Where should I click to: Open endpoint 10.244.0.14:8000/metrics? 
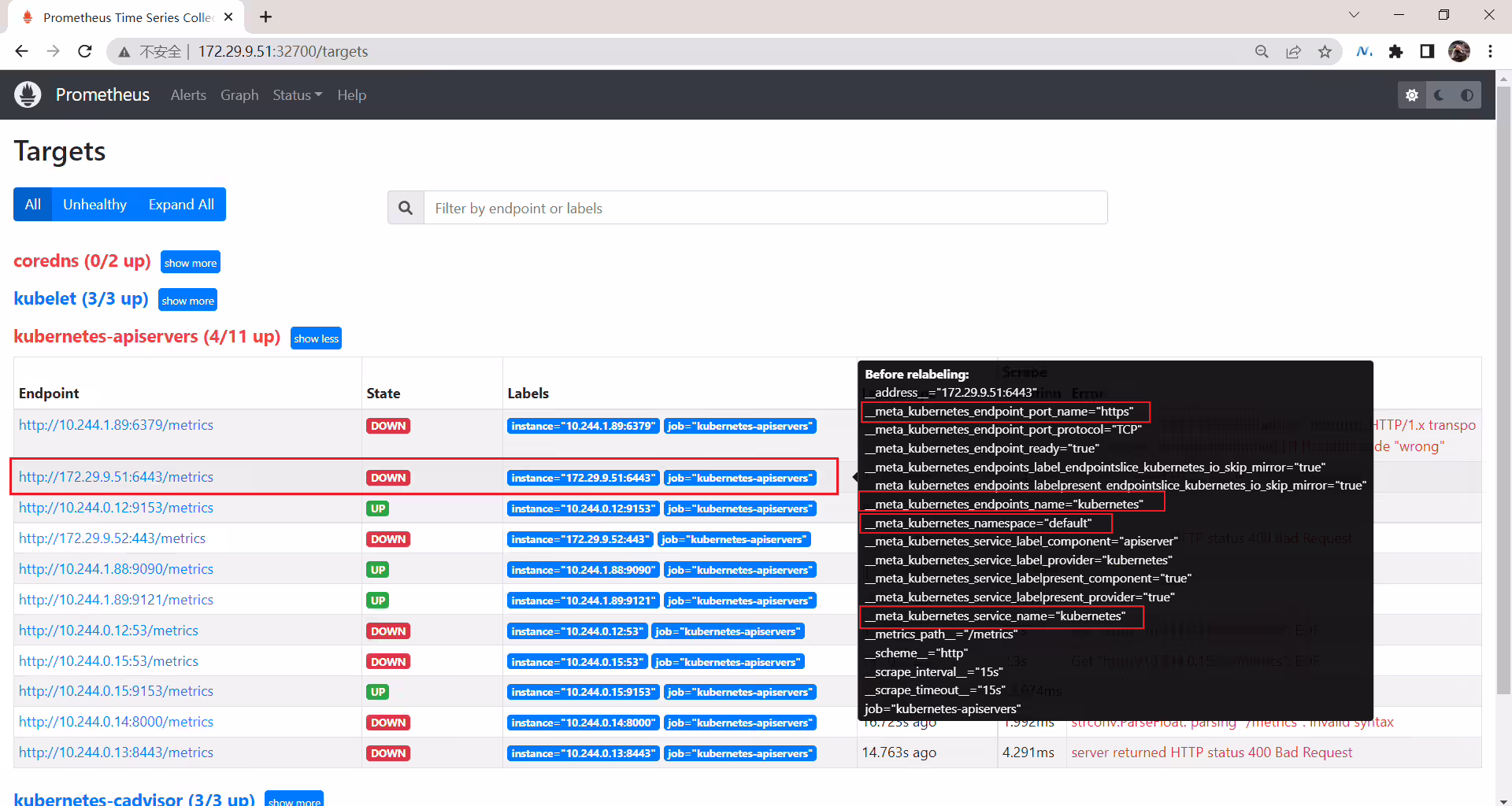pos(116,722)
